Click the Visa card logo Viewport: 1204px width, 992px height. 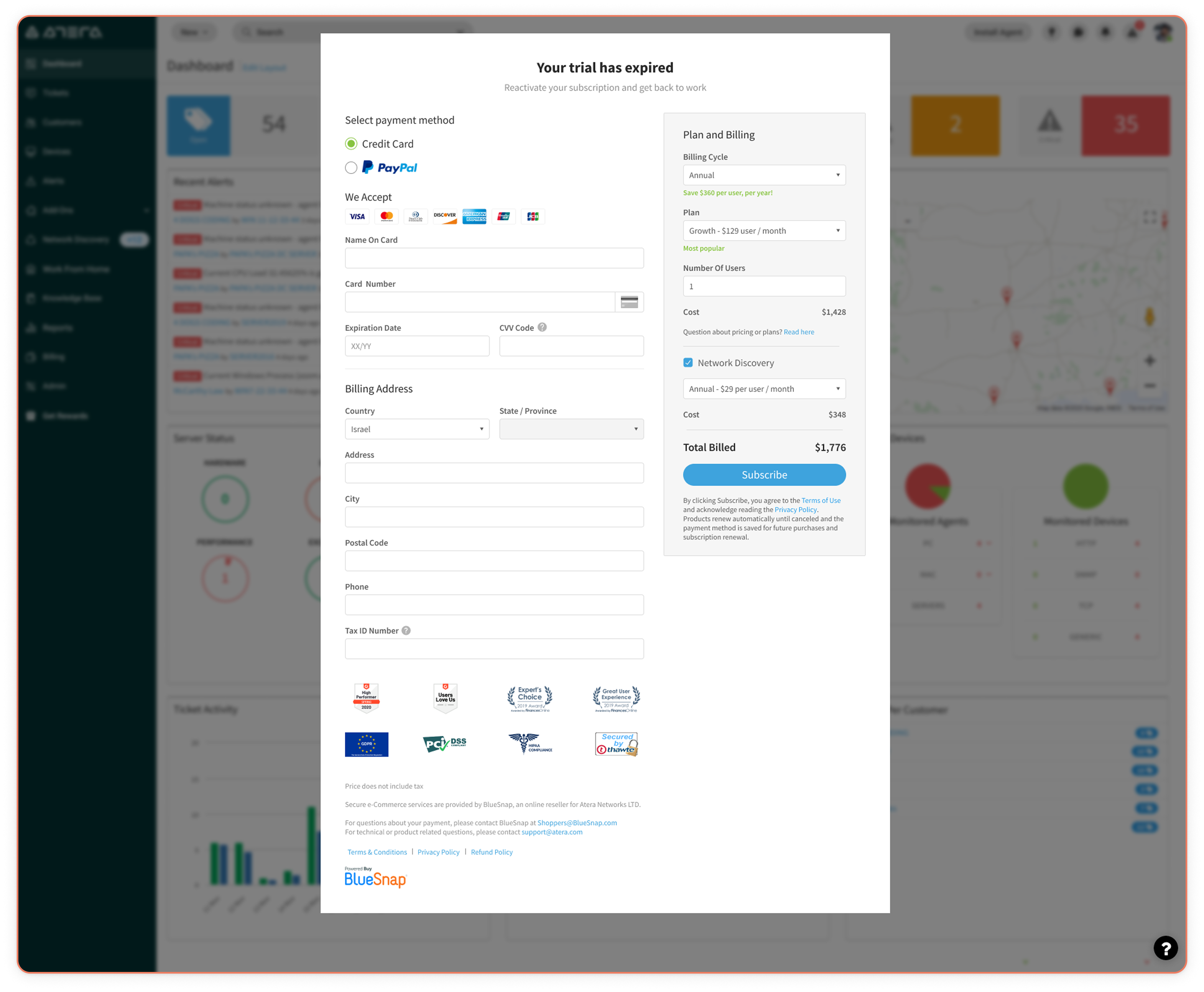(x=357, y=217)
